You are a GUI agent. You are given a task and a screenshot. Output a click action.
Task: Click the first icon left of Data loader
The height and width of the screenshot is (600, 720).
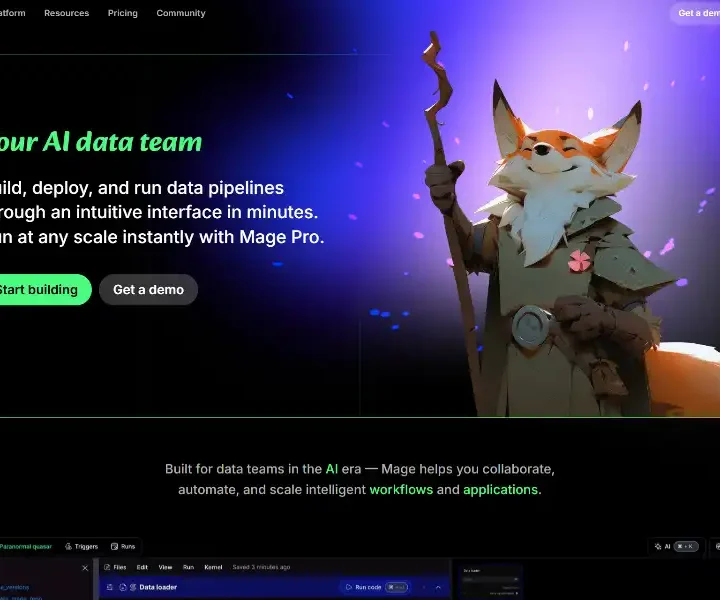click(x=110, y=587)
